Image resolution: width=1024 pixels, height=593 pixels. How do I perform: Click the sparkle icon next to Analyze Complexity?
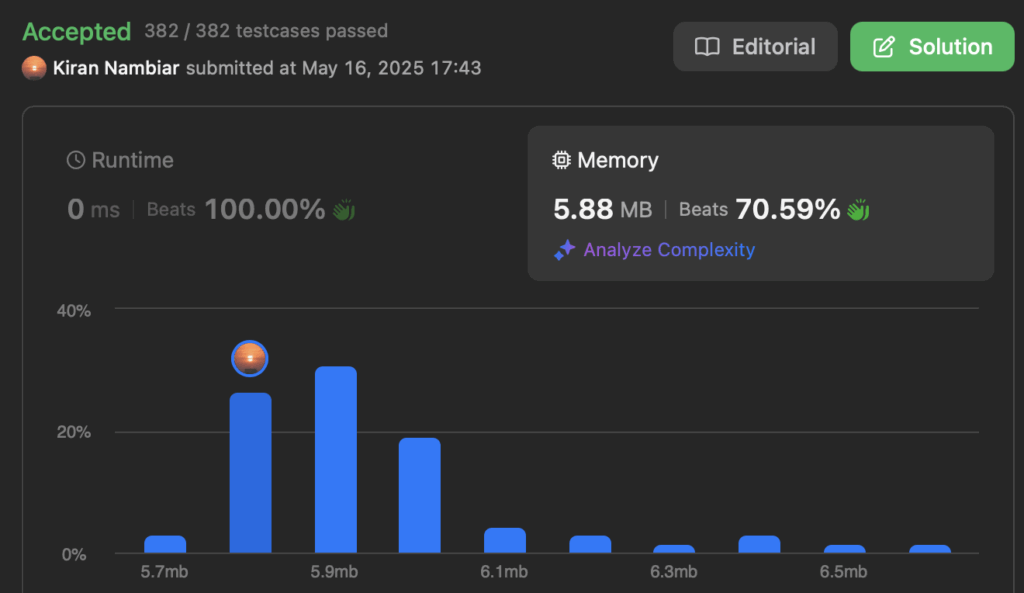pyautogui.click(x=564, y=250)
